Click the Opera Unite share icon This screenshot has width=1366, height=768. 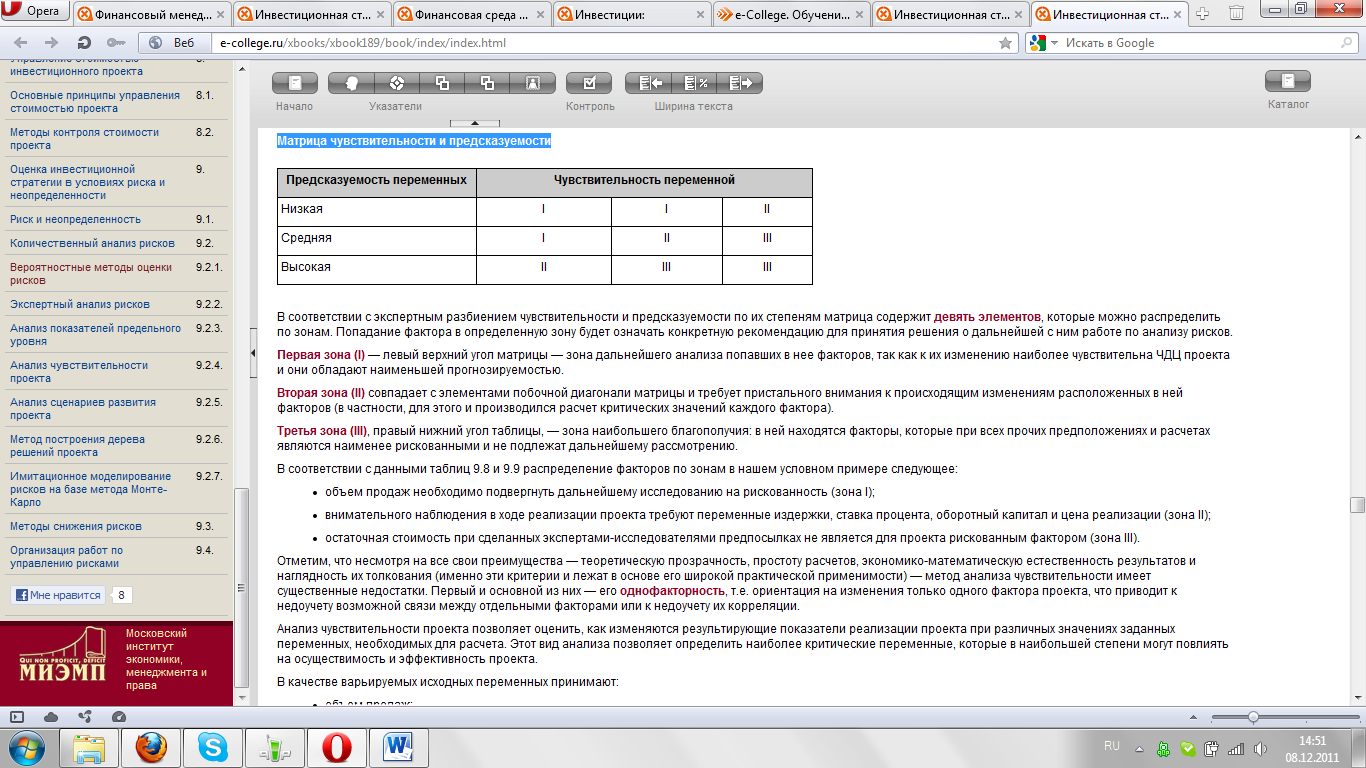[x=85, y=717]
